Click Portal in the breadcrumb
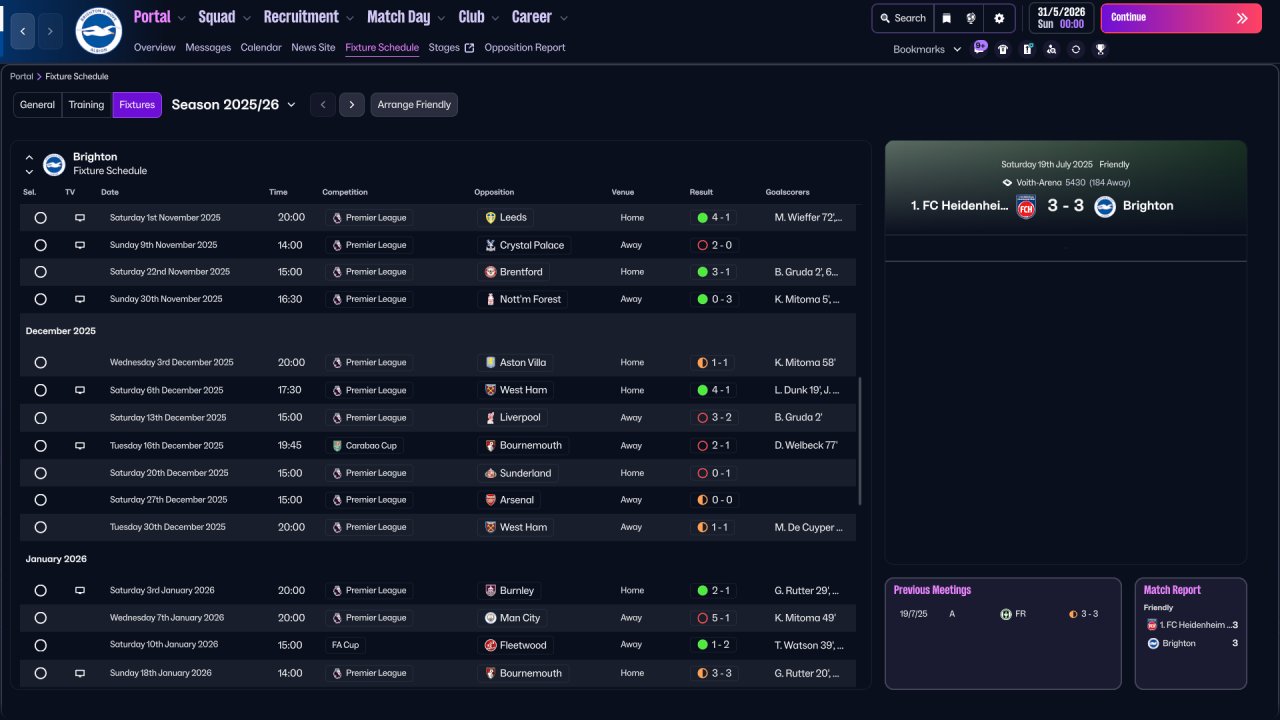1280x720 pixels. click(22, 76)
